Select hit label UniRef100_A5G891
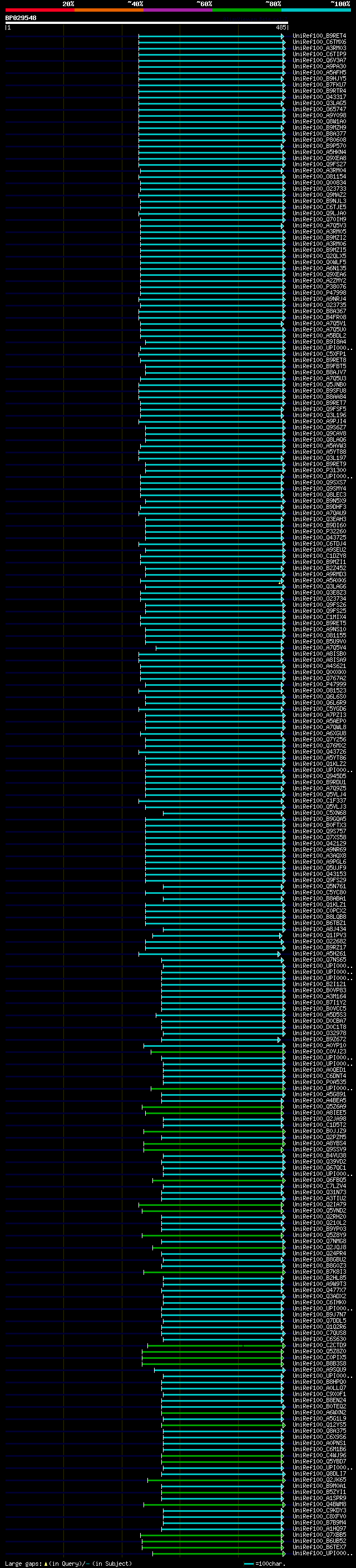This screenshot has width=356, height=1568. click(x=319, y=1094)
